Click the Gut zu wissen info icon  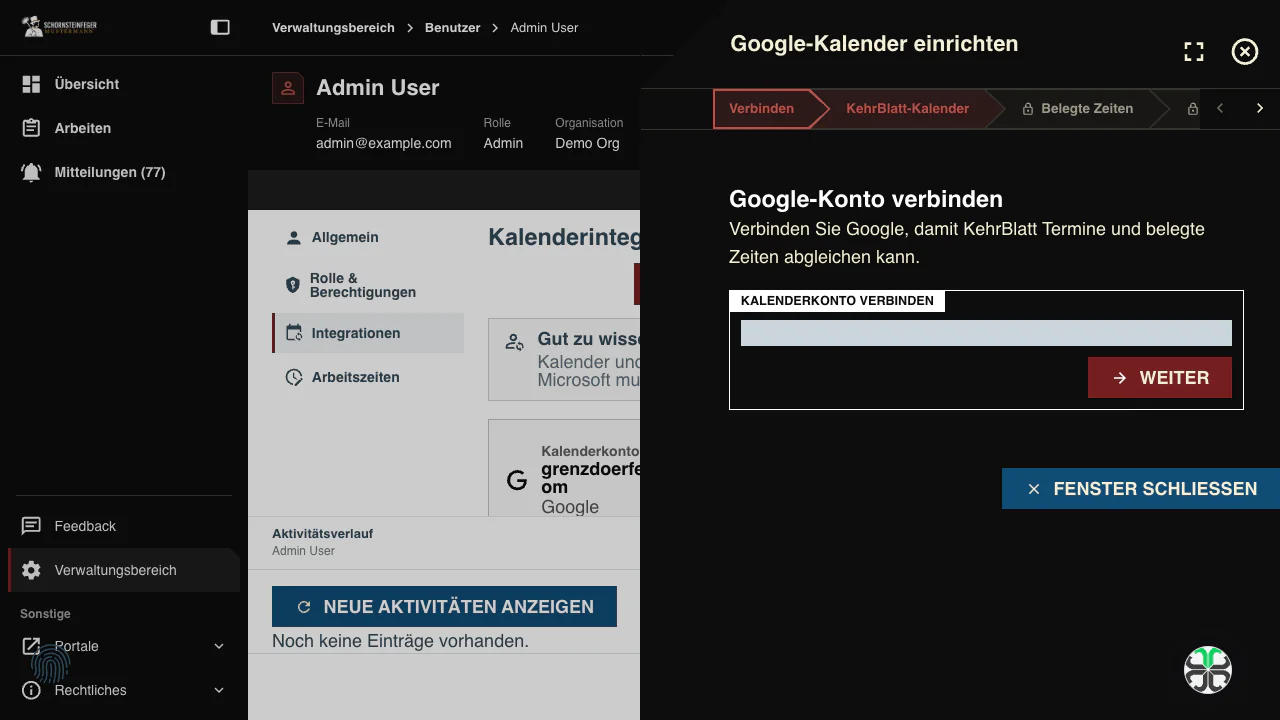tap(515, 342)
